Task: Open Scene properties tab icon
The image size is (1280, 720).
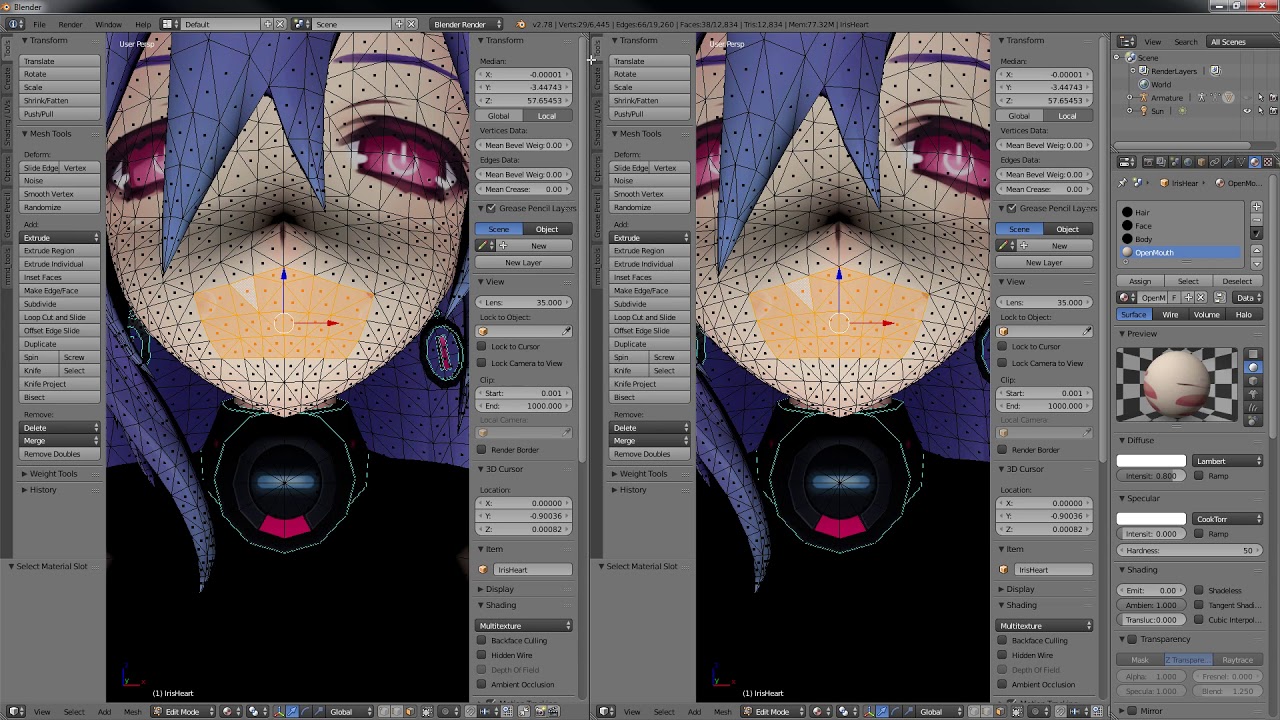Action: coord(1174,162)
